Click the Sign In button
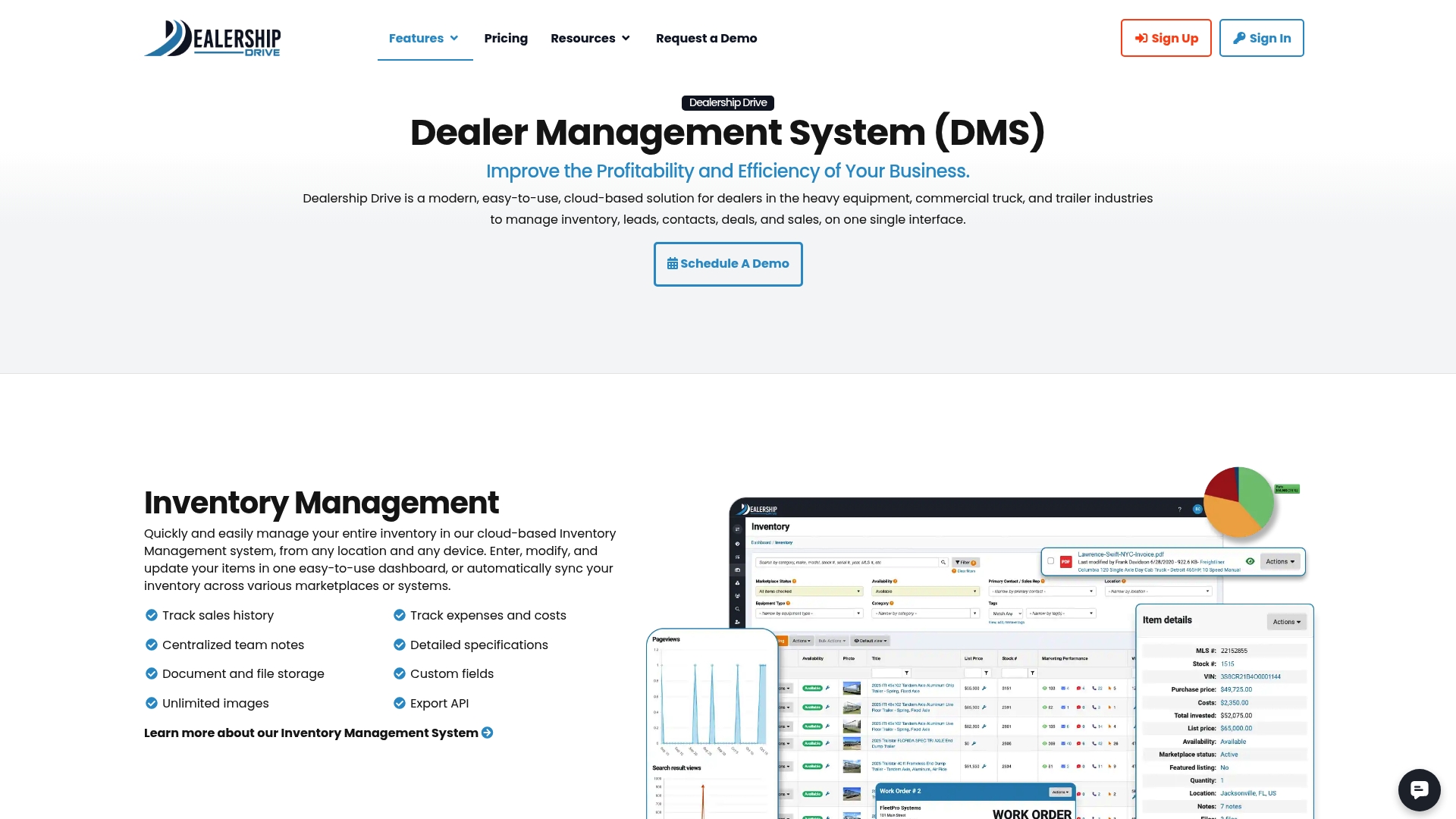The height and width of the screenshot is (819, 1456). click(1262, 38)
